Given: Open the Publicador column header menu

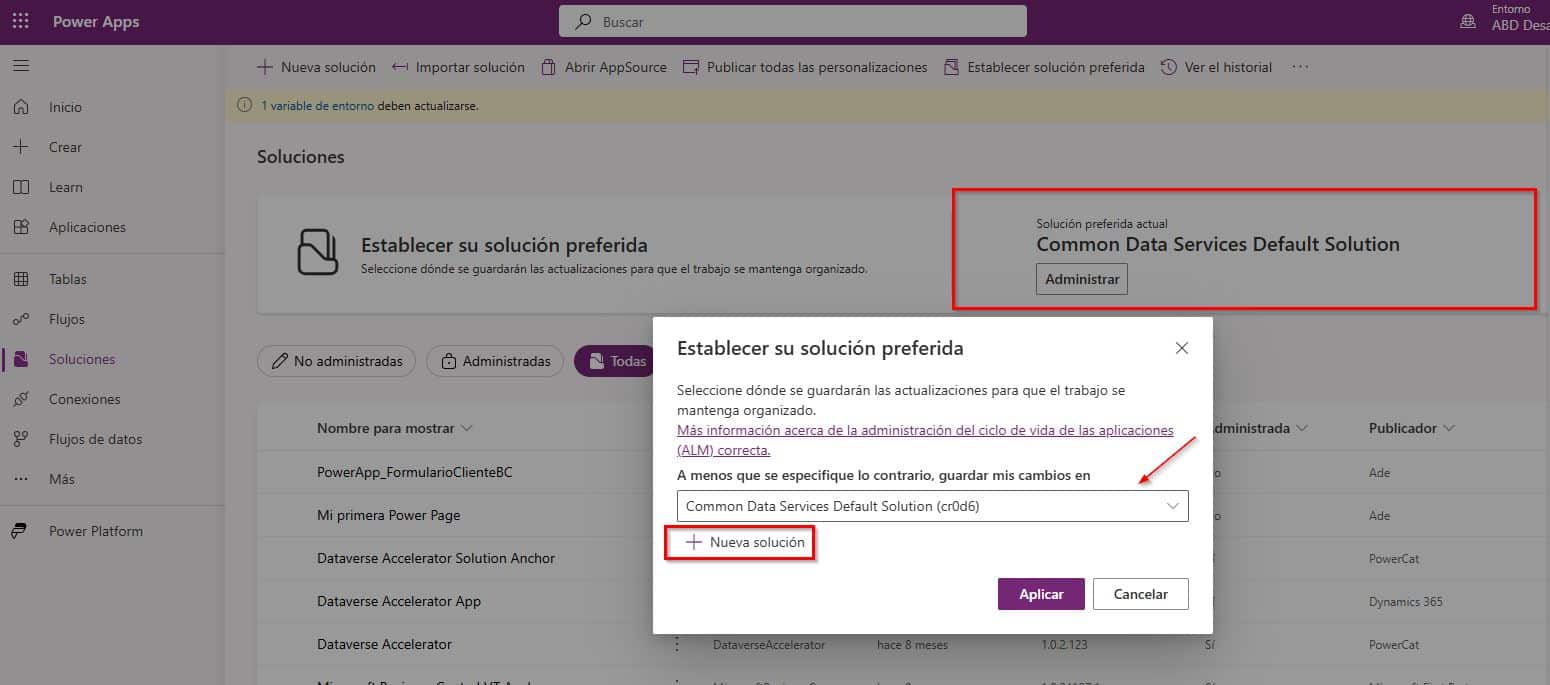Looking at the screenshot, I should click(1412, 428).
